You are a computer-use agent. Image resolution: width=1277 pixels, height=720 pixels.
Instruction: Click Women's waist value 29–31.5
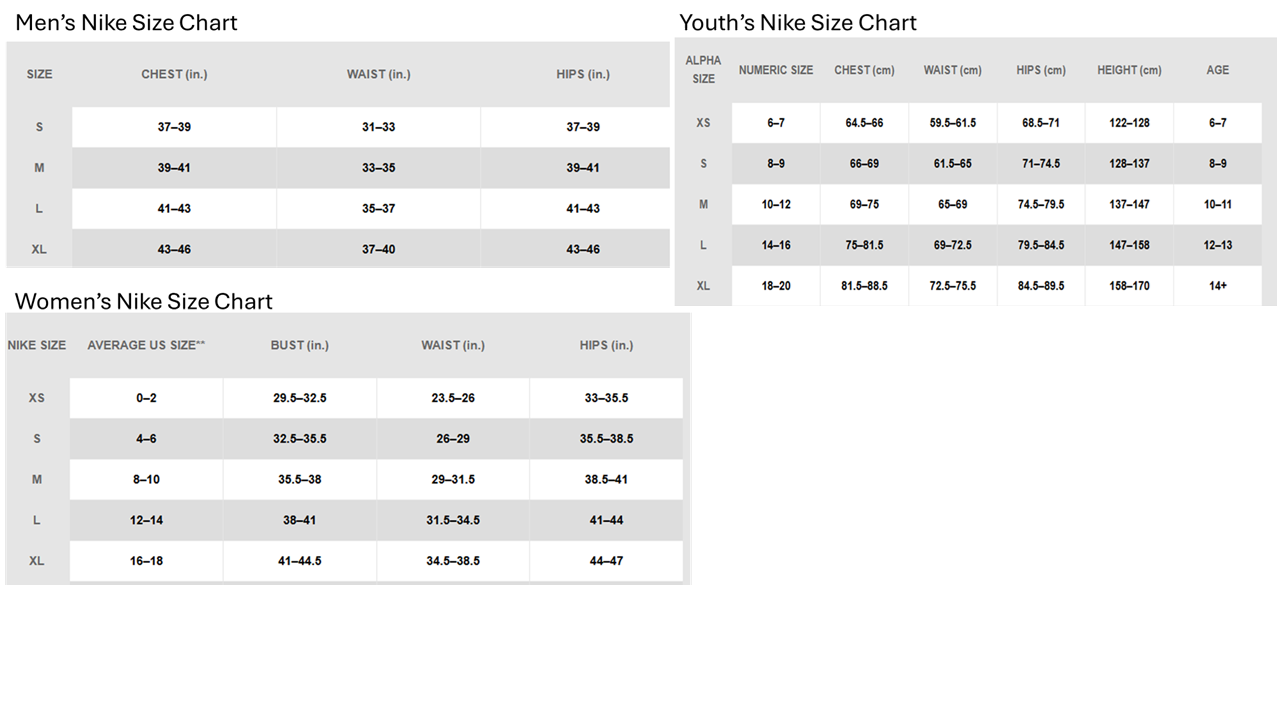(453, 480)
